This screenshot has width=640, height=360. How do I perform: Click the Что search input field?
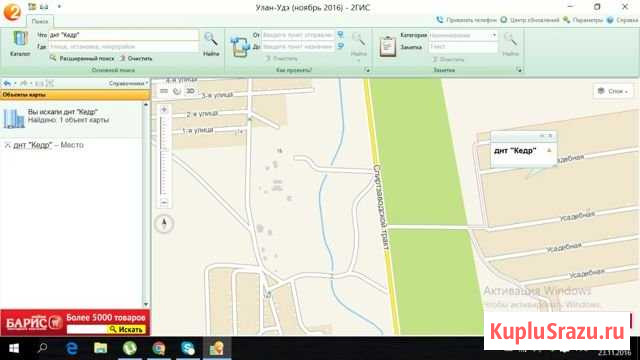coord(124,35)
